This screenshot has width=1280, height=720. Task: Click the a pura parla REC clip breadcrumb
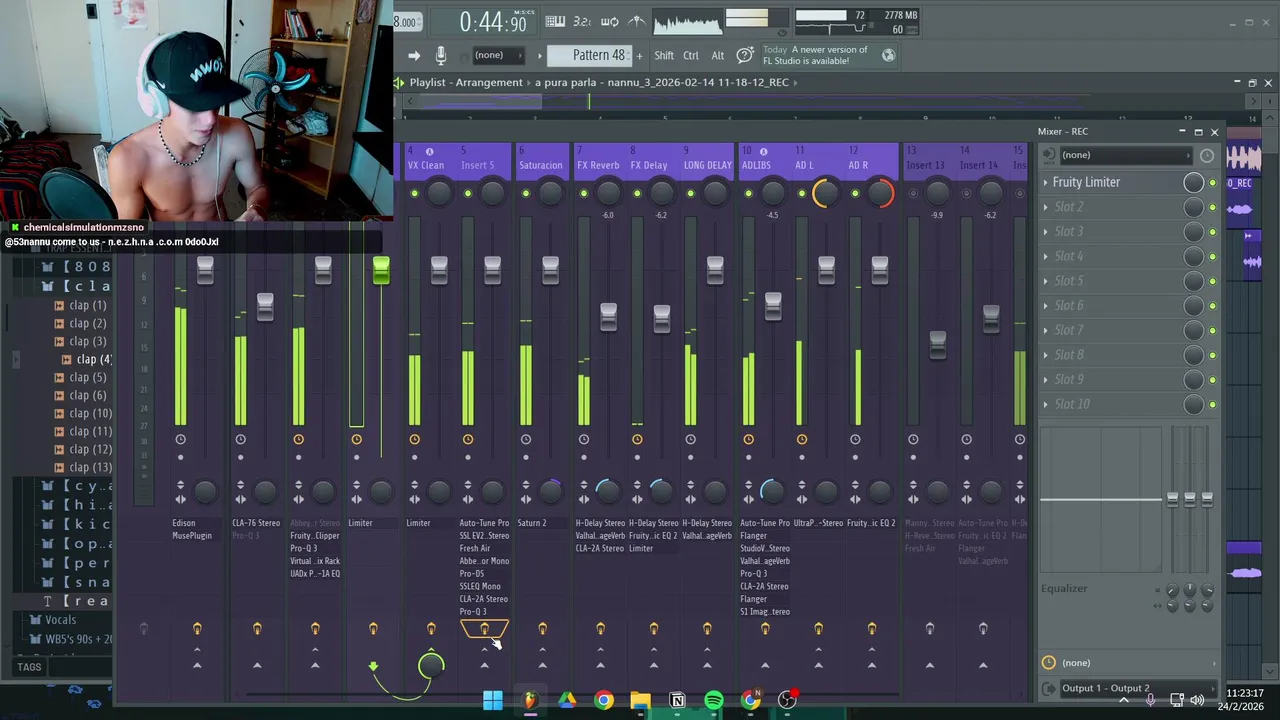662,82
